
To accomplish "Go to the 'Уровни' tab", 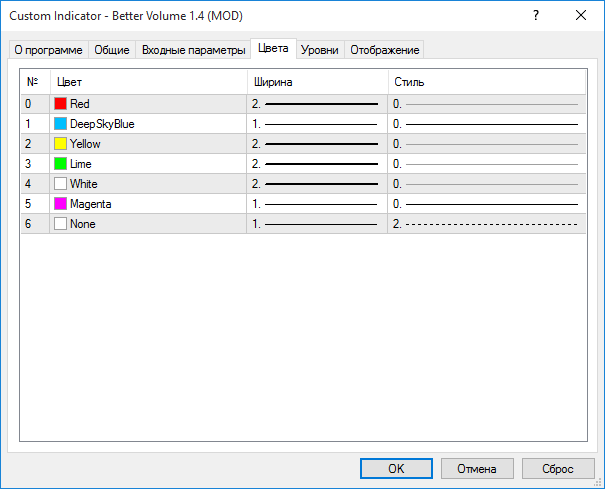I will (x=322, y=50).
